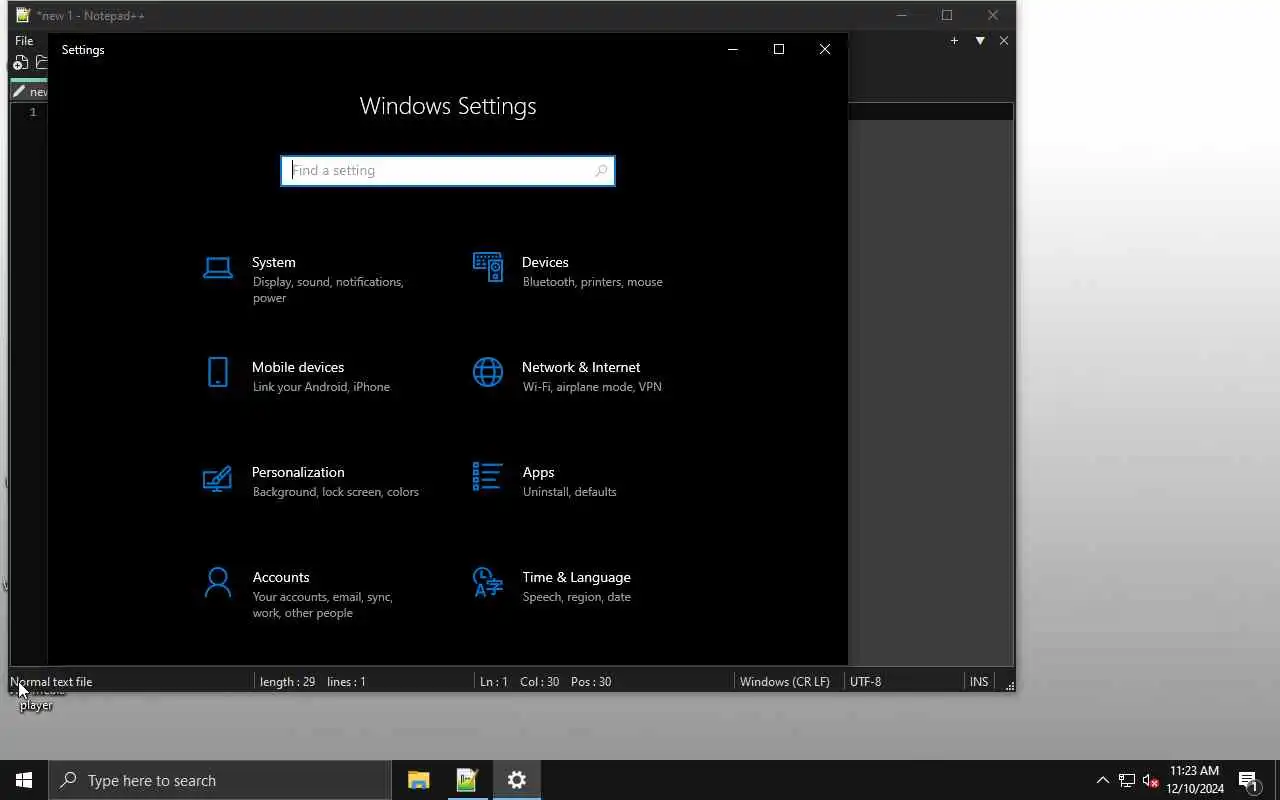This screenshot has height=800, width=1280.
Task: Click Settings gear taskbar icon
Action: [516, 780]
